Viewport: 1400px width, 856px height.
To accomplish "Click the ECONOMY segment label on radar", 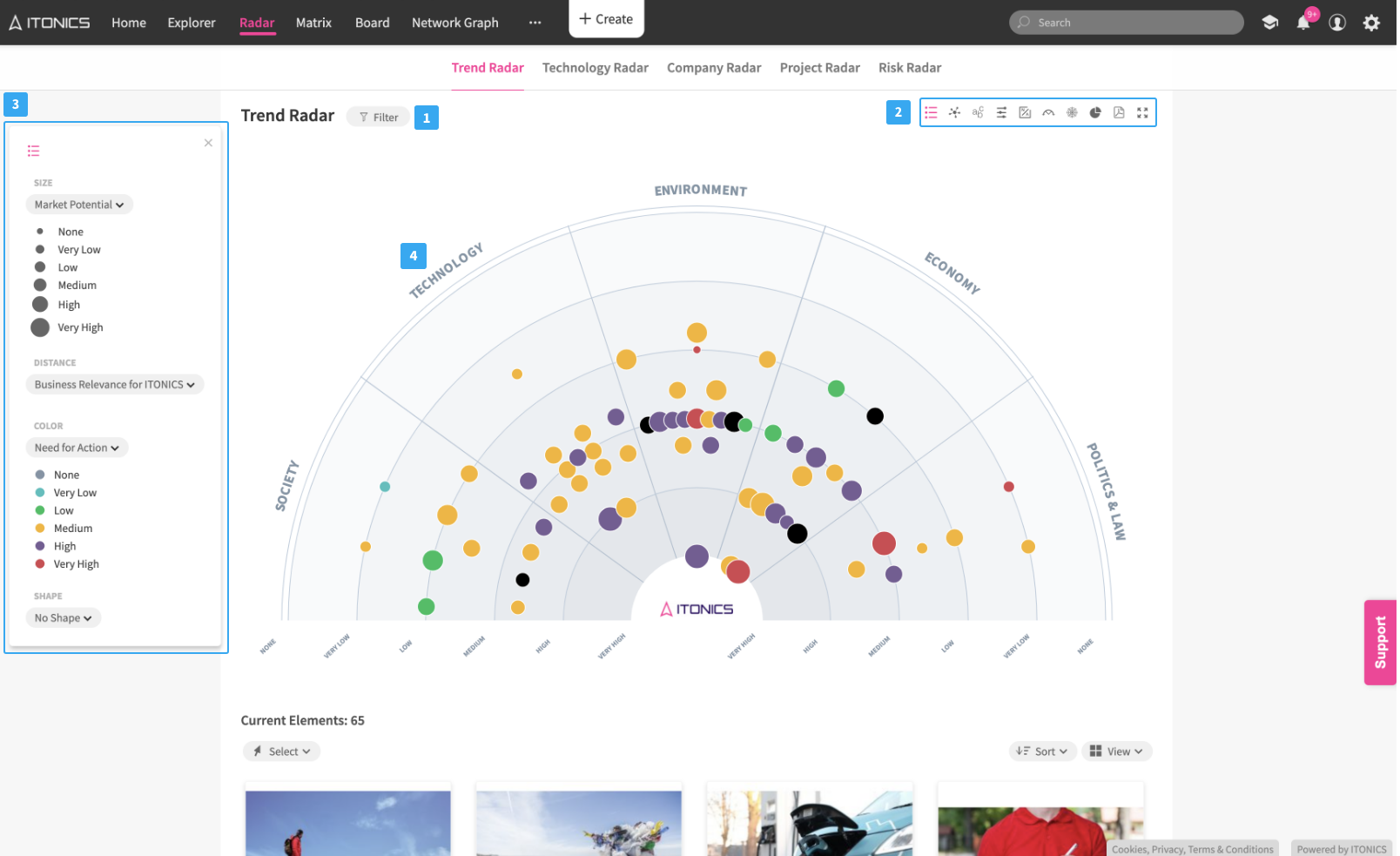I will point(952,273).
